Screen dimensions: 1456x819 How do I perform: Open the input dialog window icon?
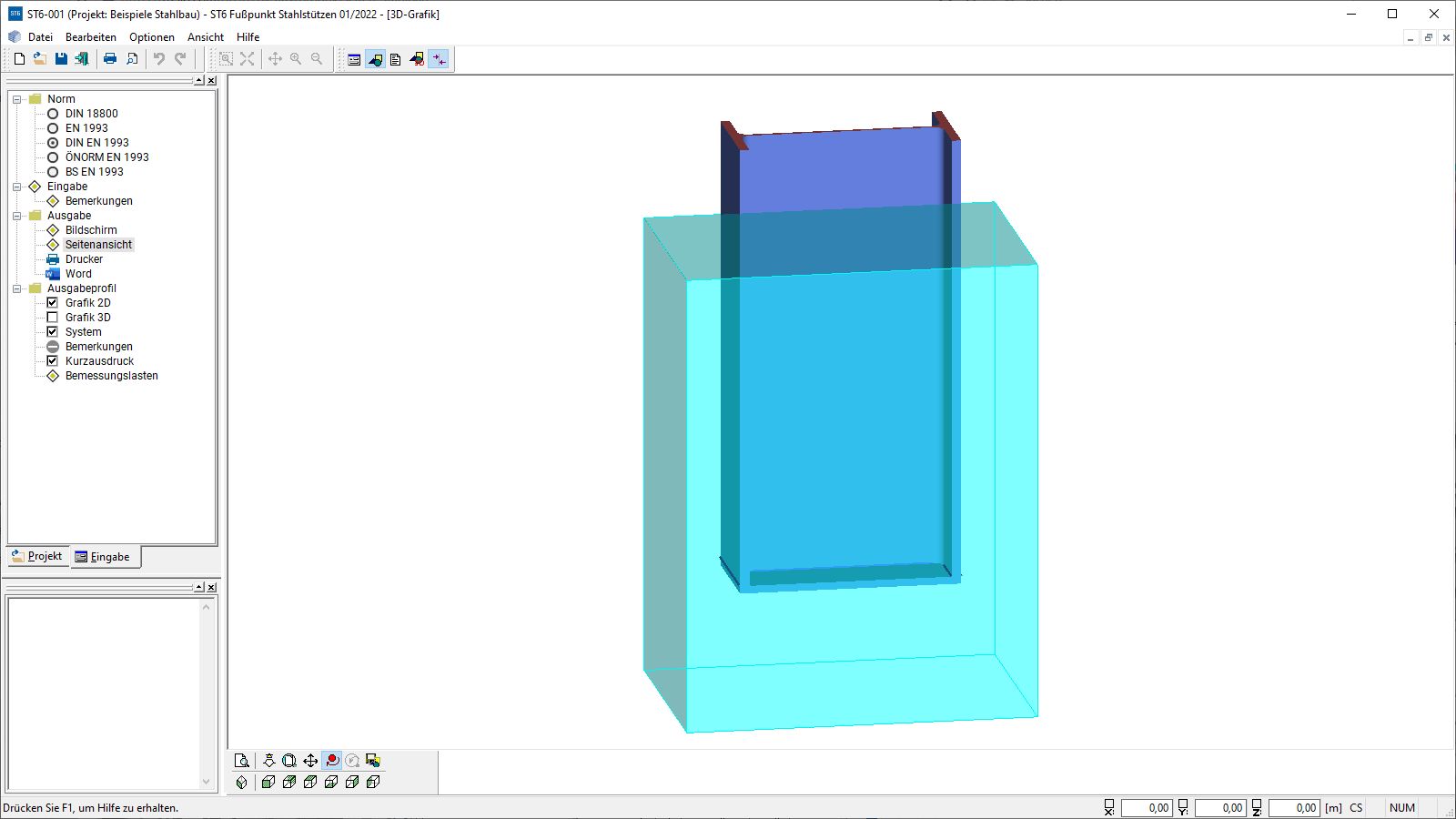pos(354,59)
